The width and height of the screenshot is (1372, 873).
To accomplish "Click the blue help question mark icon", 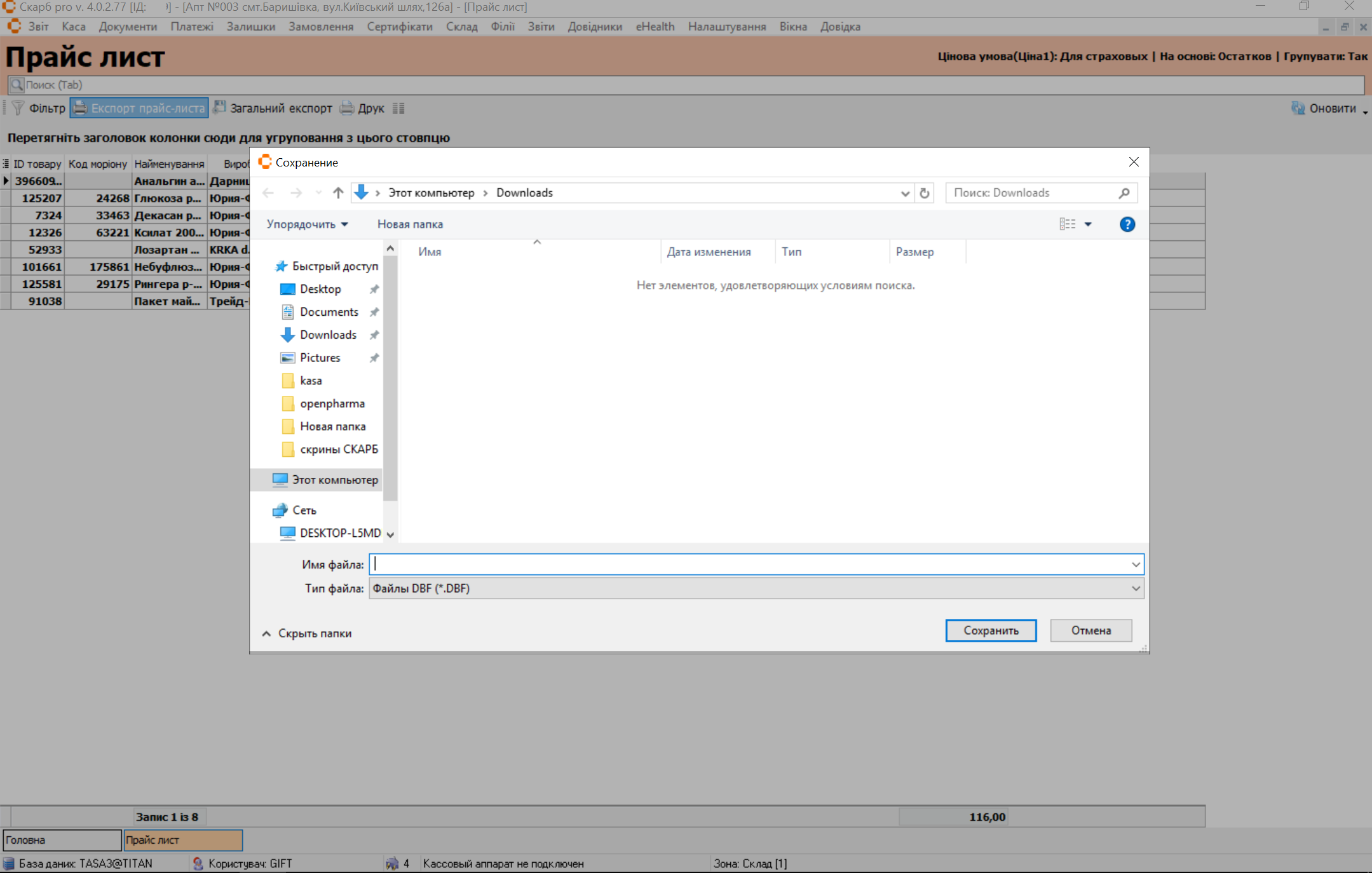I will [1127, 224].
